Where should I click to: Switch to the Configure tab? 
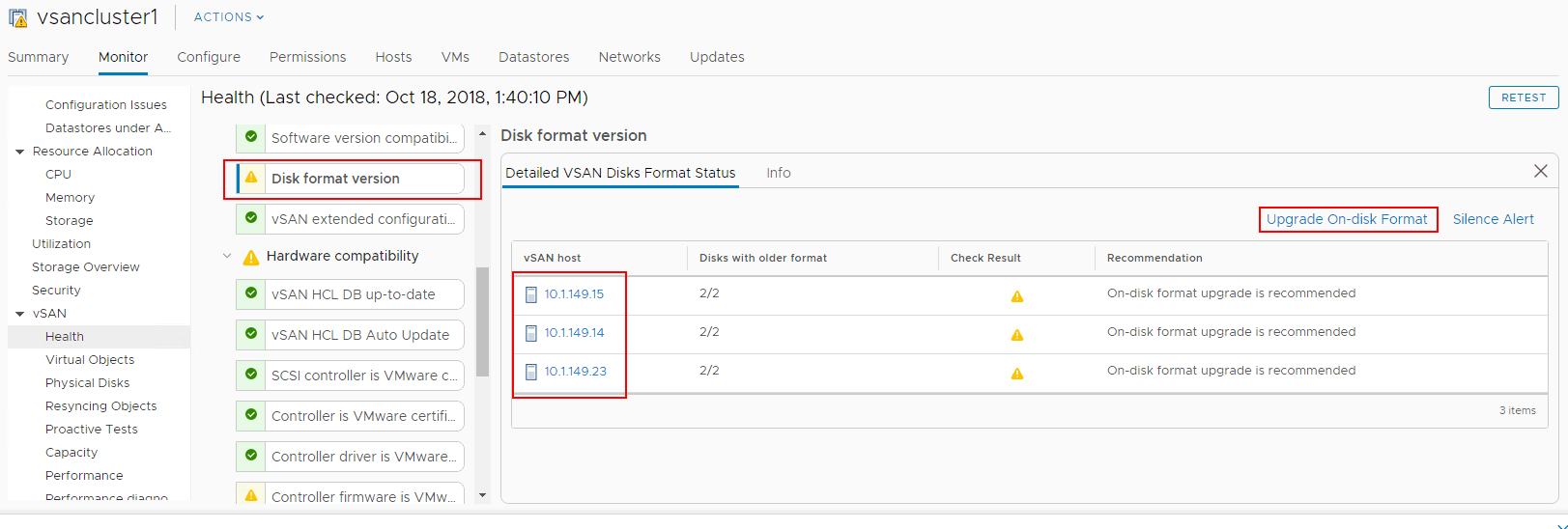[209, 57]
